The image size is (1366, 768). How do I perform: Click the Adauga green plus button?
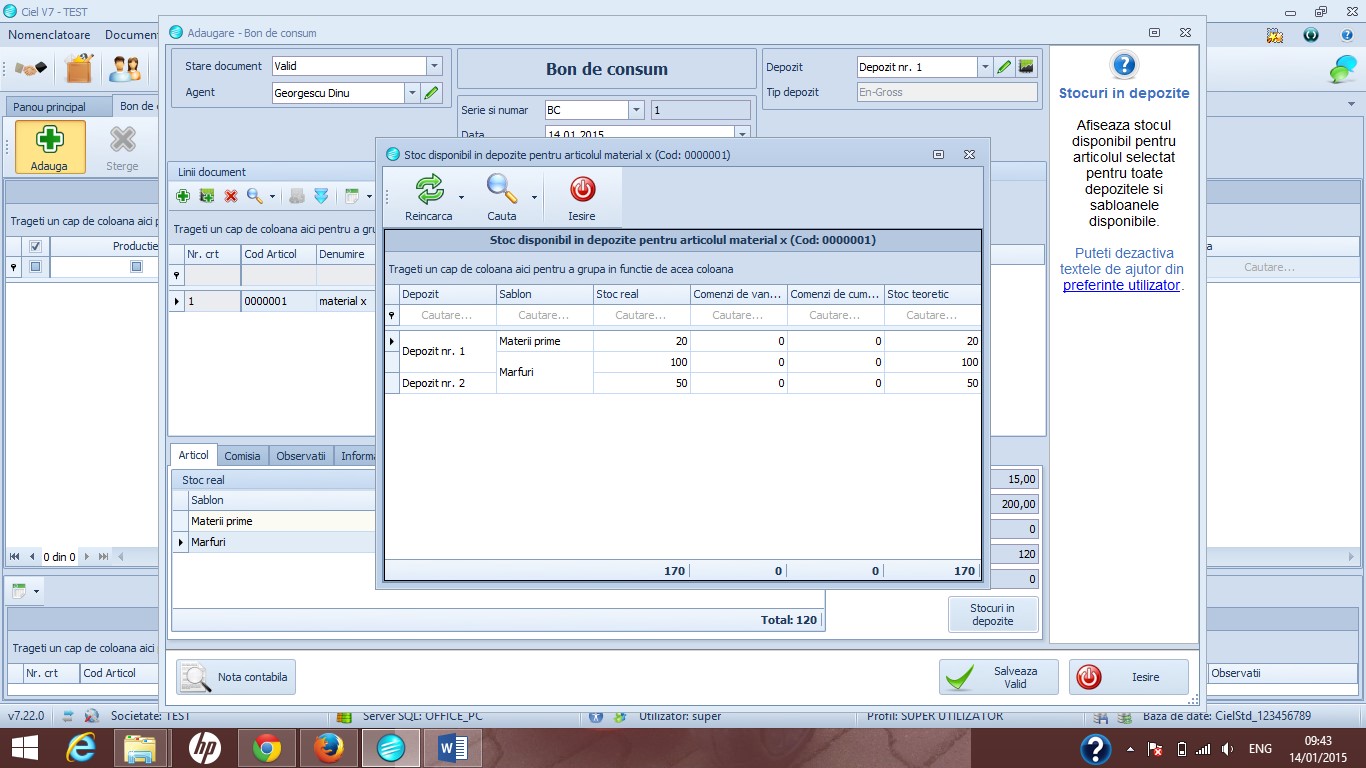click(x=49, y=147)
